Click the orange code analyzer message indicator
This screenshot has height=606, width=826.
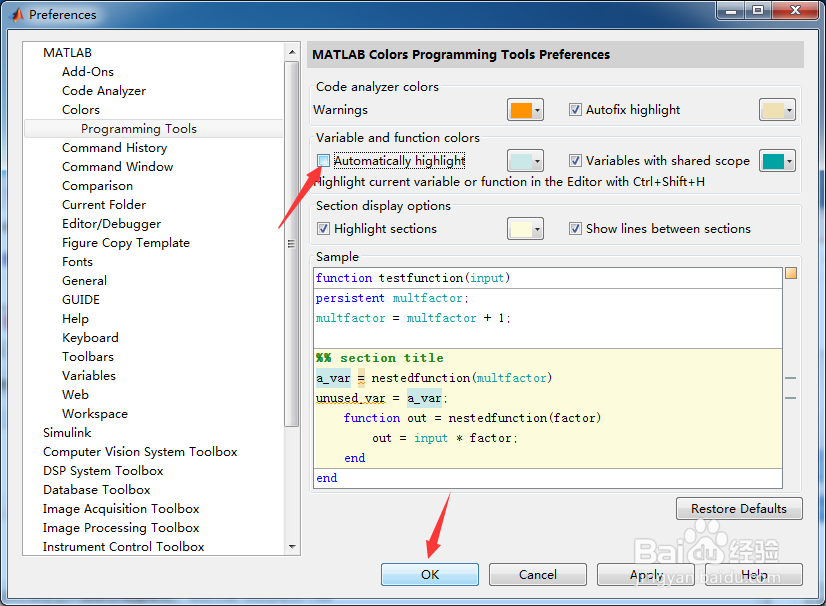point(791,273)
